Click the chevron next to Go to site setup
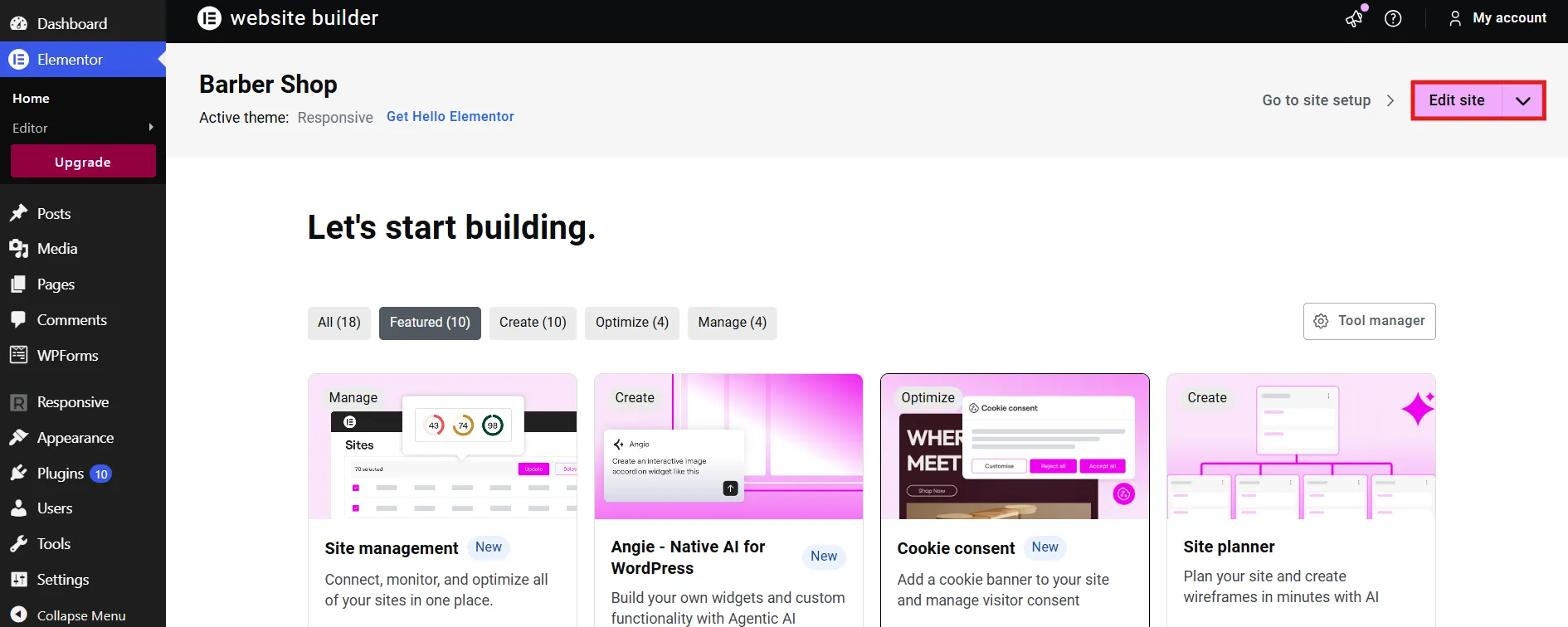The height and width of the screenshot is (627, 1568). click(1390, 100)
